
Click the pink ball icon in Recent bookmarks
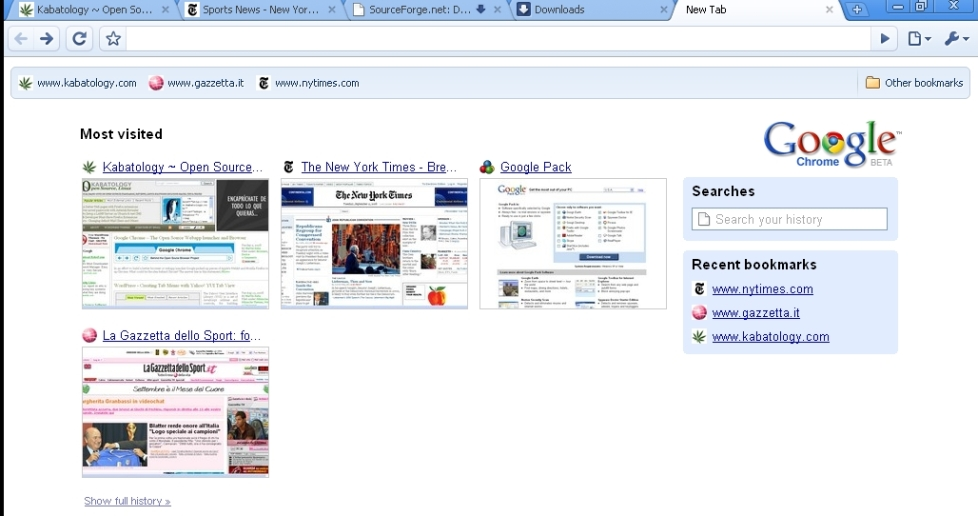click(x=699, y=313)
